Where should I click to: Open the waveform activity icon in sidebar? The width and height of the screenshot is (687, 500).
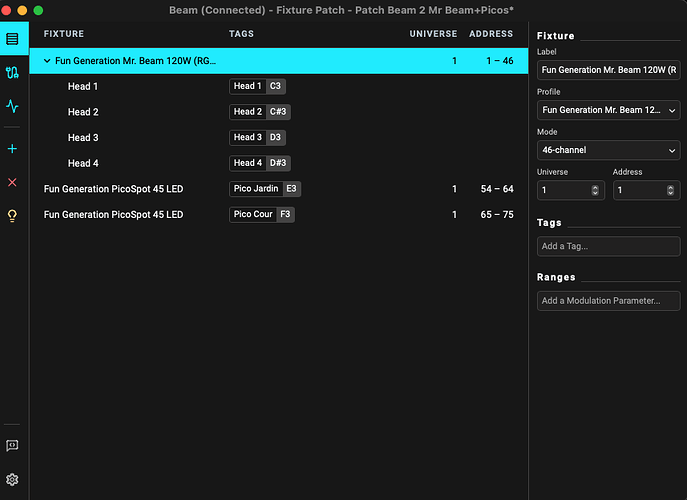point(12,106)
